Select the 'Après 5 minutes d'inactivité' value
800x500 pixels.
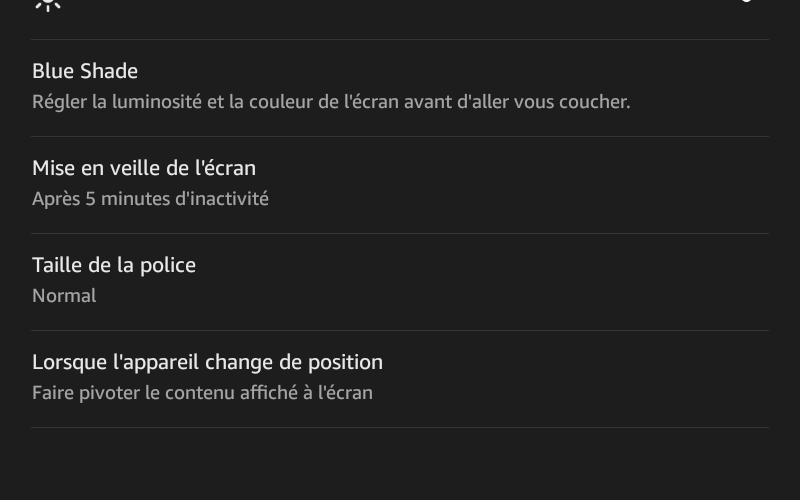click(151, 199)
